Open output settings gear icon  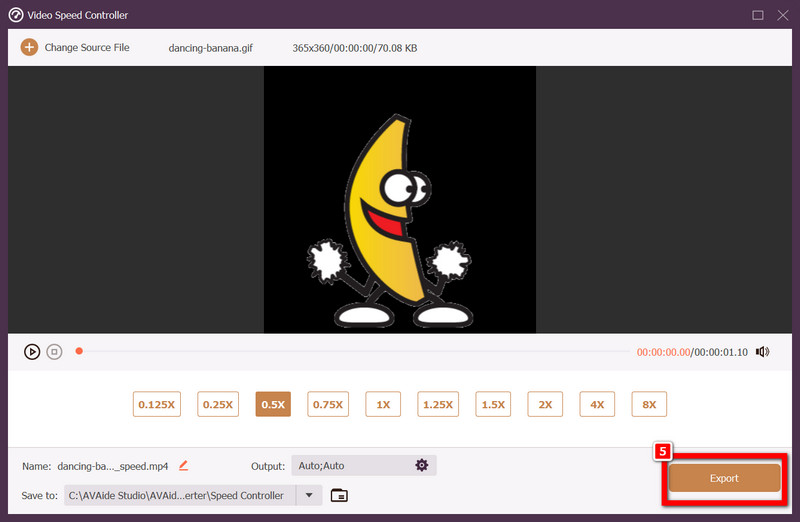coord(421,465)
